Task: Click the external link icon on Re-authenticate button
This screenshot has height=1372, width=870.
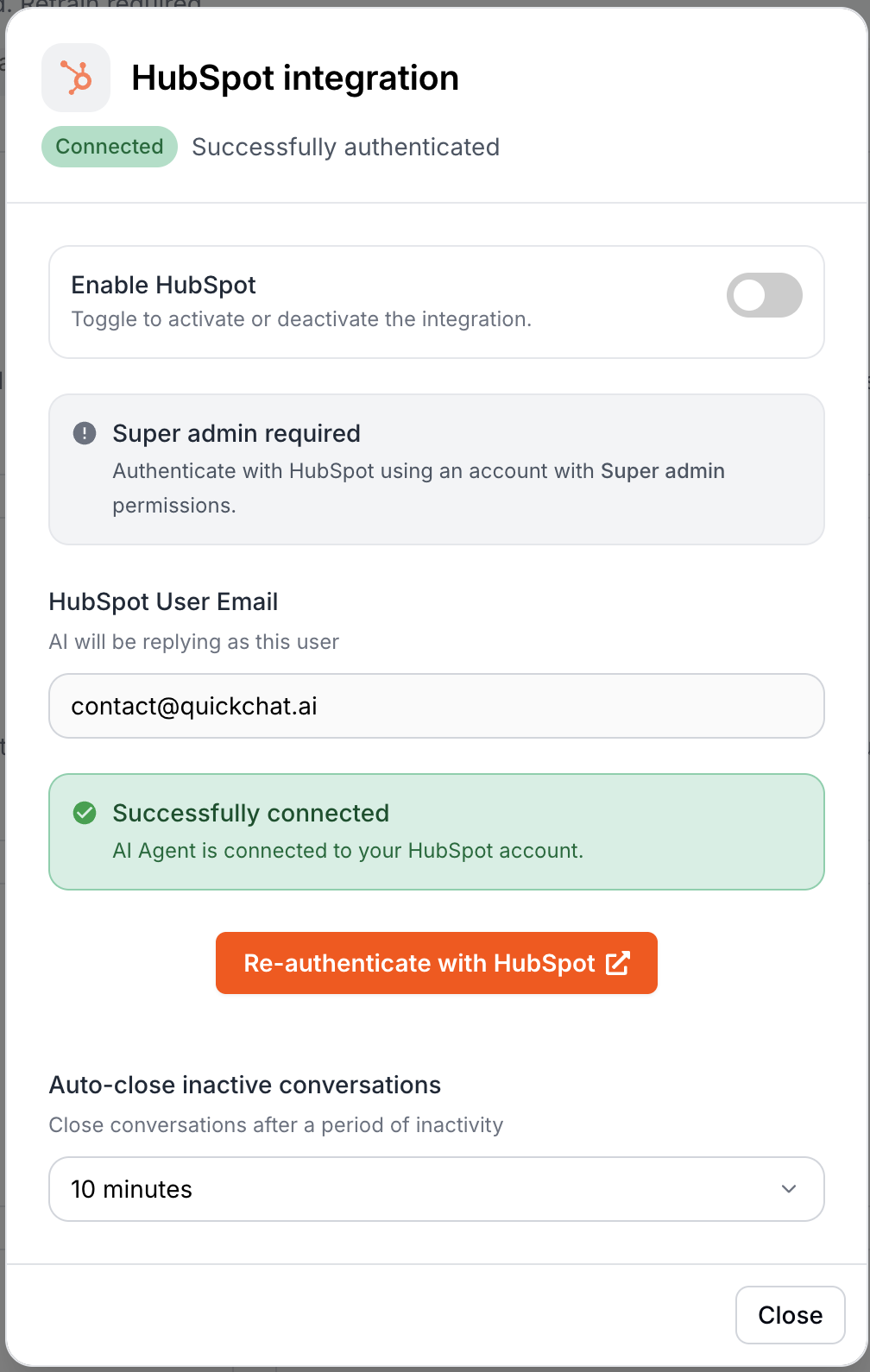Action: click(618, 963)
